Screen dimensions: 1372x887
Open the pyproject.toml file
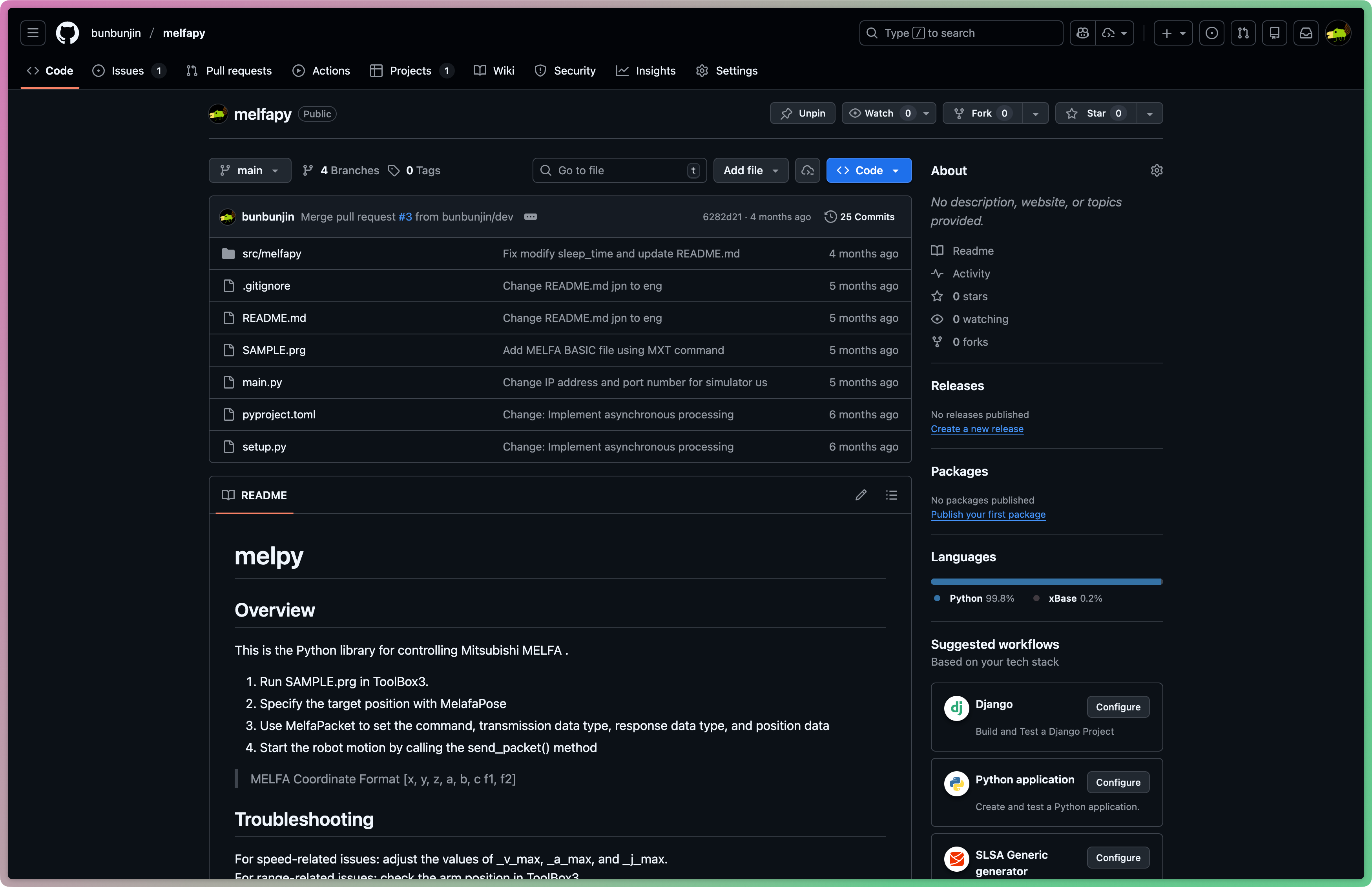point(279,415)
